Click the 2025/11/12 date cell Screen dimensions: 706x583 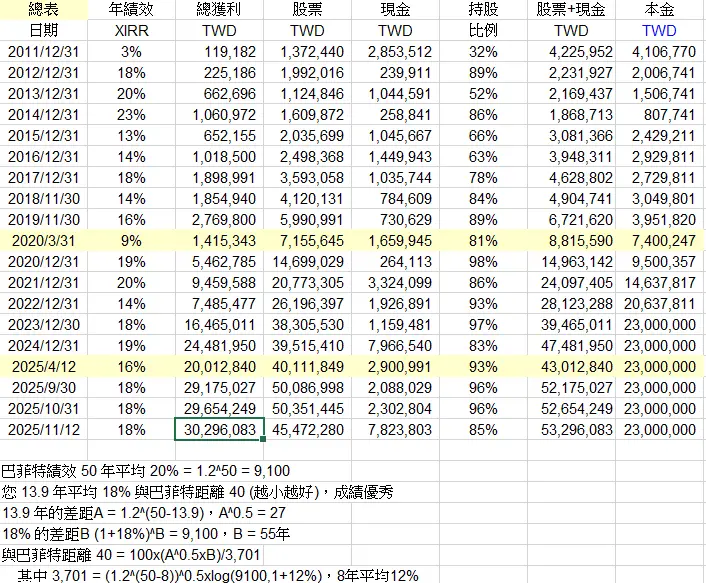pyautogui.click(x=42, y=430)
